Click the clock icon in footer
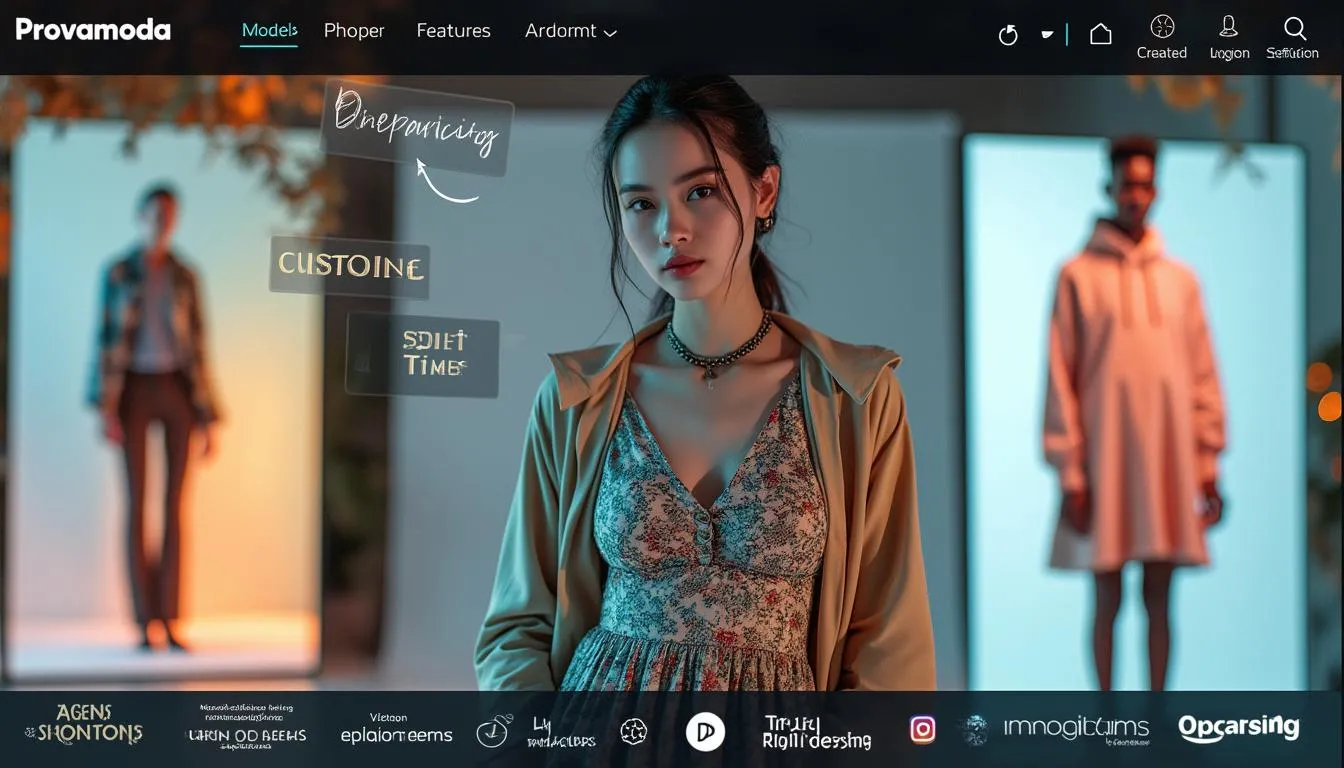The width and height of the screenshot is (1344, 768). (x=492, y=732)
